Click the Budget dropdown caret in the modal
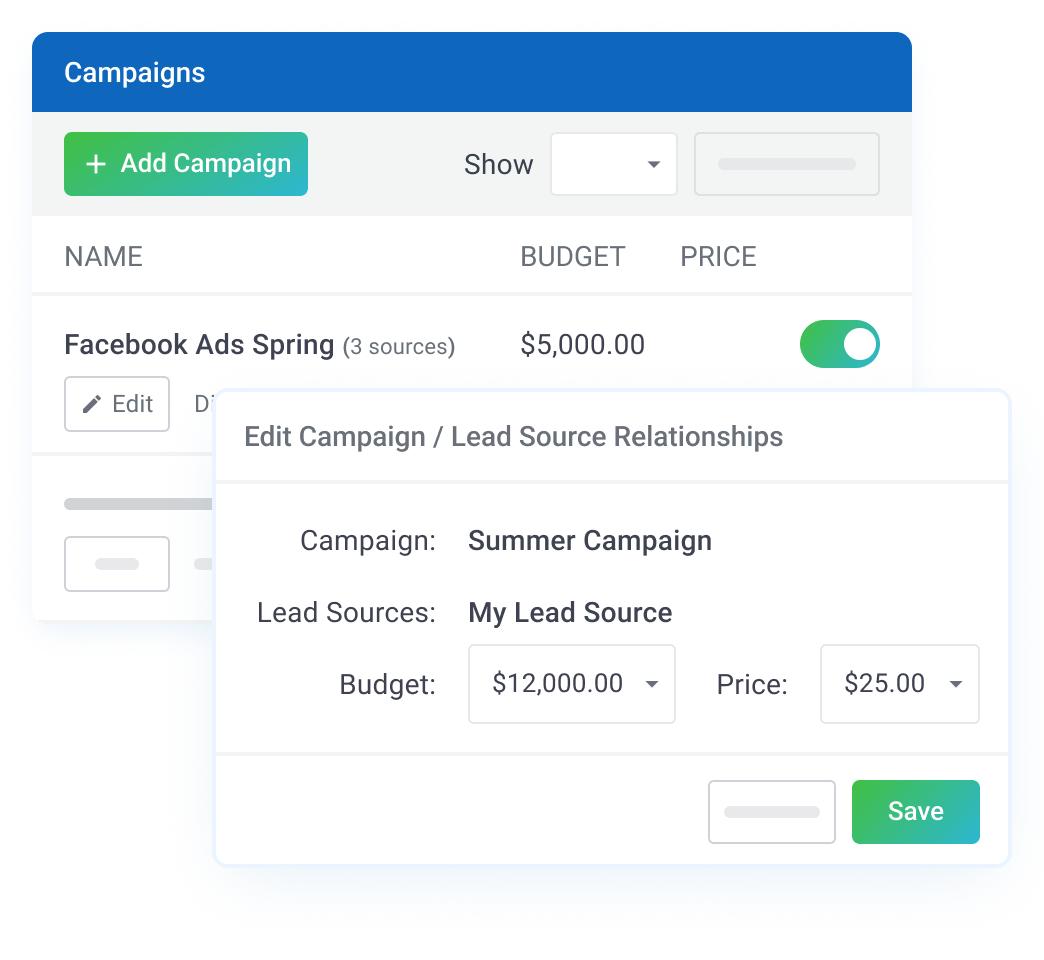Image resolution: width=1044 pixels, height=960 pixels. [654, 684]
